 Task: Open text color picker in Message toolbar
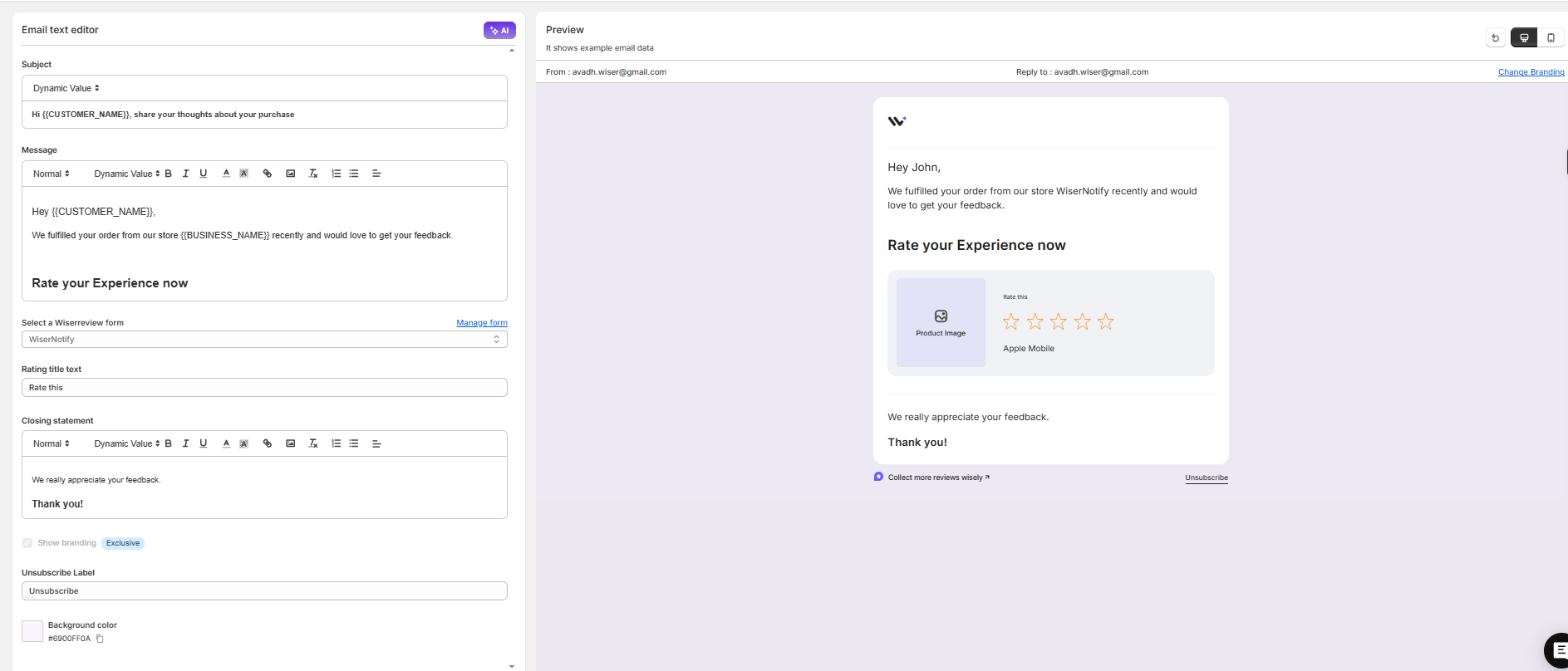pyautogui.click(x=226, y=174)
